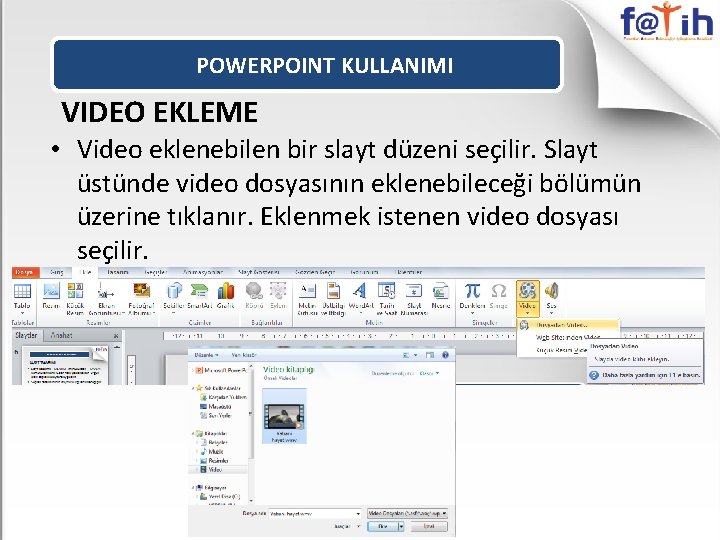Close the slides pane with X
Screen dimensions: 720x540
tap(116, 336)
